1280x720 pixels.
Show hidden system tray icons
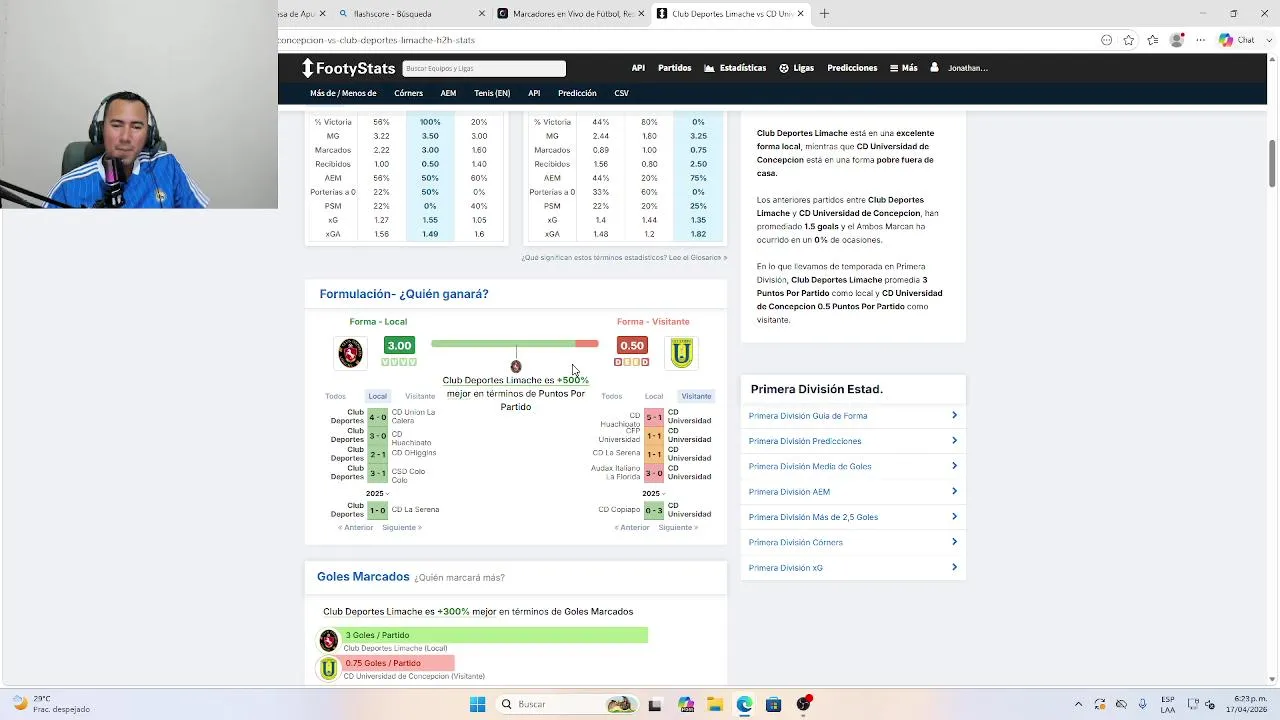click(x=1078, y=704)
